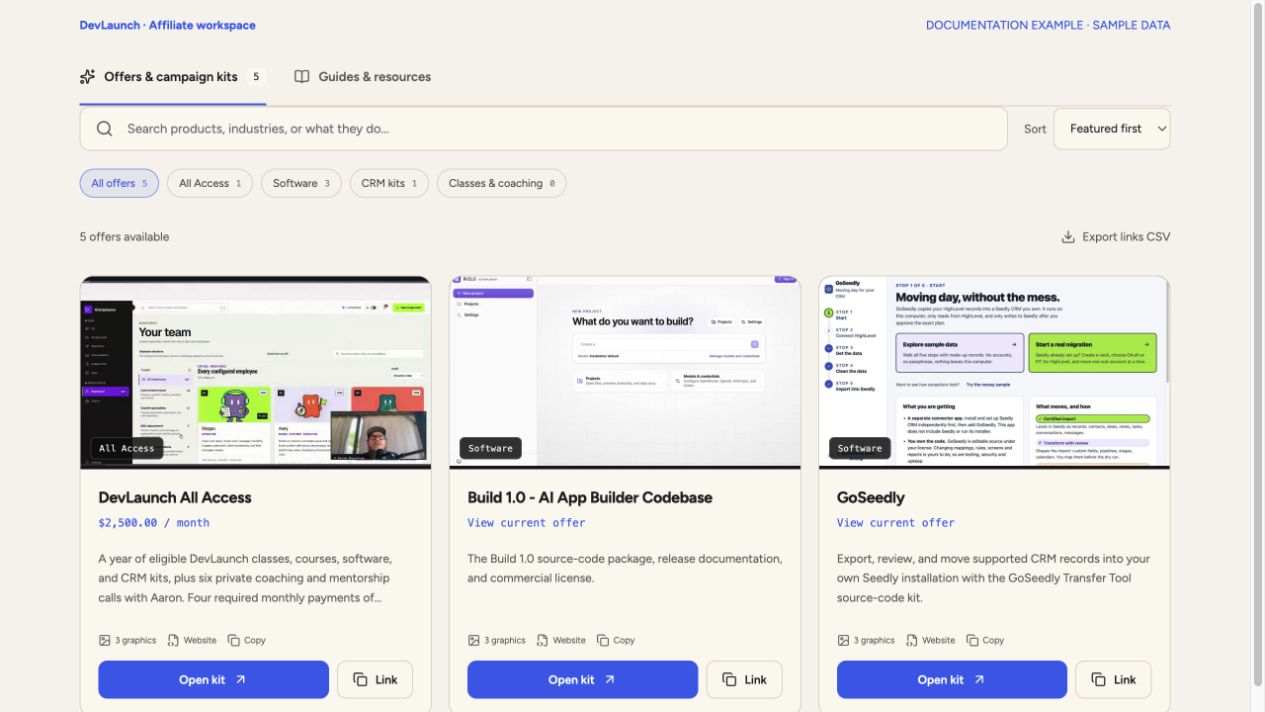Click View current offer under Build 1.0

tap(526, 523)
